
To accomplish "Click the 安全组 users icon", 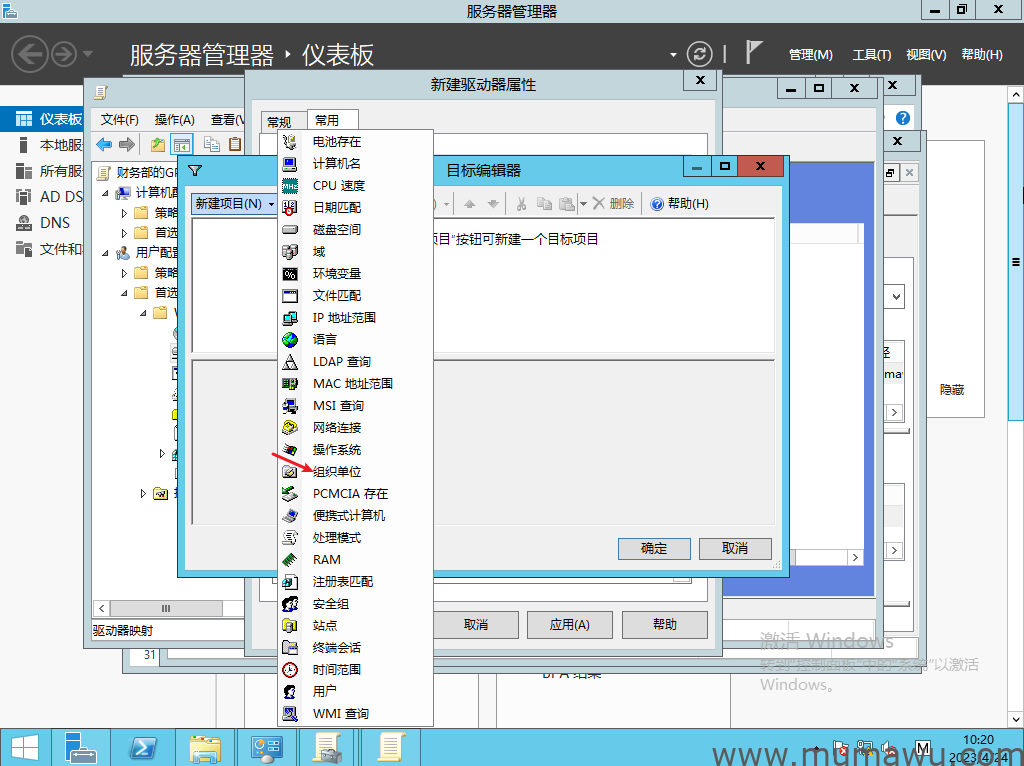I will coord(290,604).
